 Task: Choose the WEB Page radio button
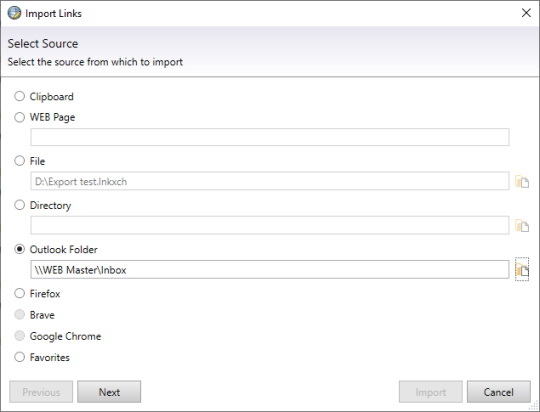point(20,117)
